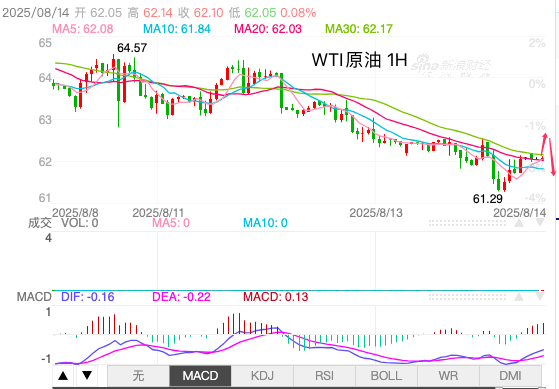The image size is (559, 389).
Task: Click the dark horizontal scrollbar below indicator tabs
Action: tap(274, 388)
